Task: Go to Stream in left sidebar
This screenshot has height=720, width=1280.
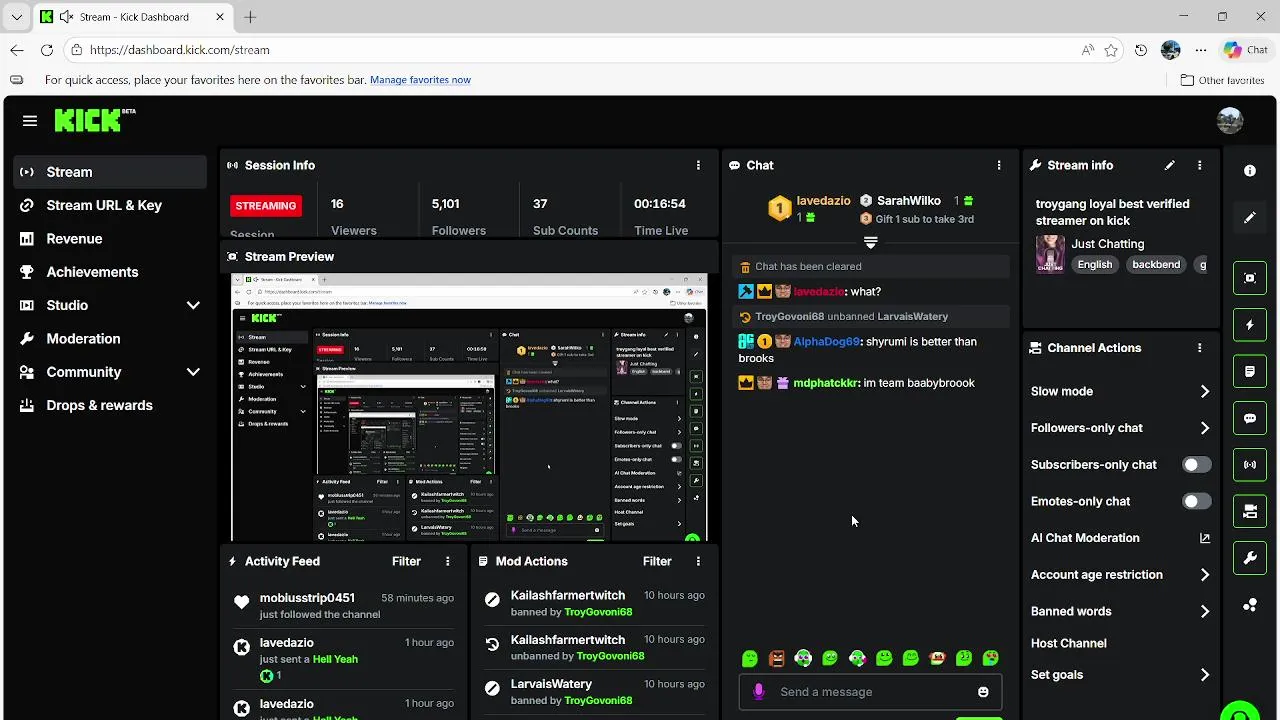Action: click(110, 172)
